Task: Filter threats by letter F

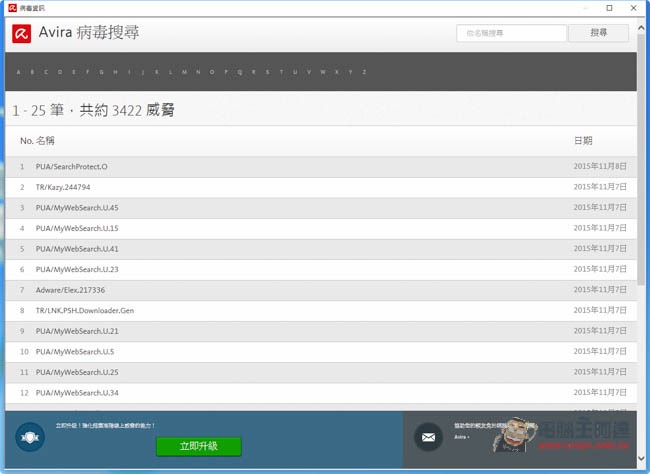Action: [x=87, y=72]
